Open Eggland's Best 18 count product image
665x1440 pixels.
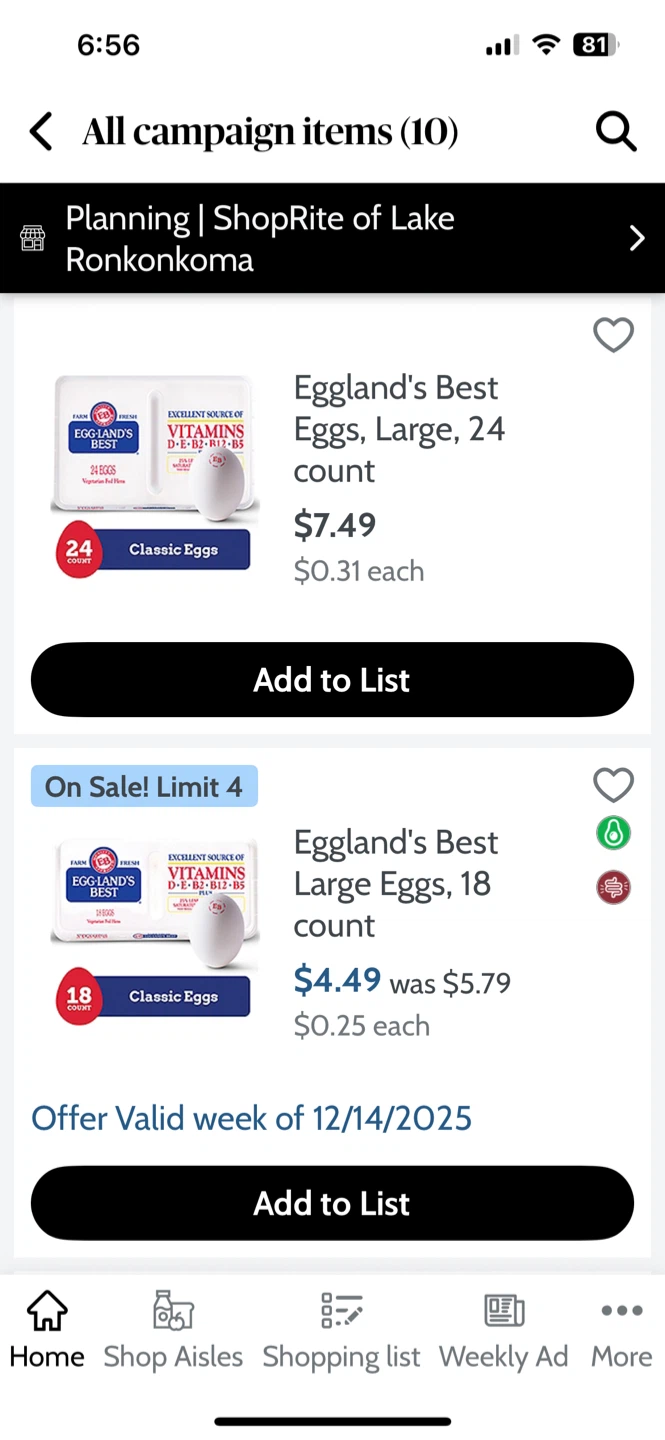pos(154,925)
